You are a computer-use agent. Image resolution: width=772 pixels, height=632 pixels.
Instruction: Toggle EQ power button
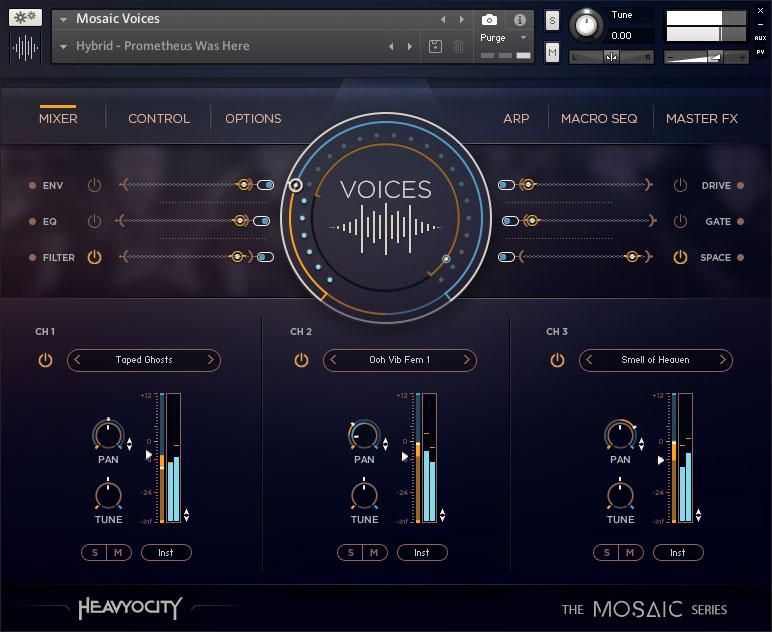94,221
